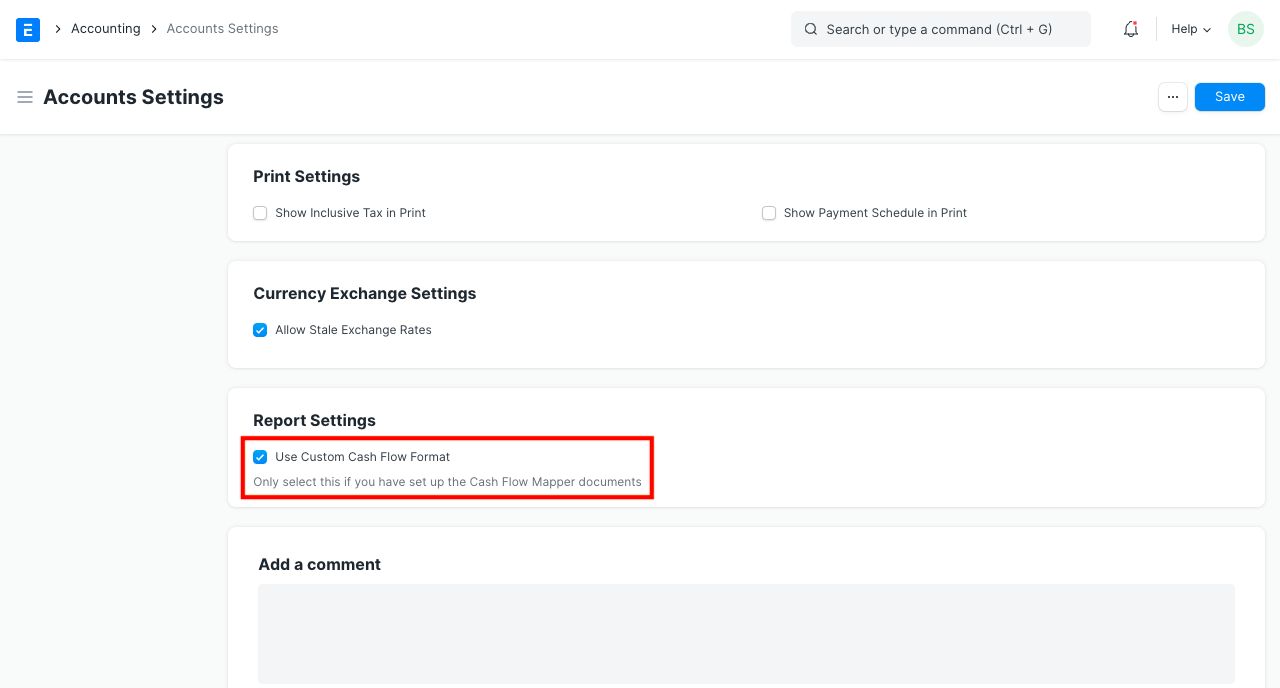Disable Allow Stale Exchange Rates
Image resolution: width=1280 pixels, height=688 pixels.
point(260,330)
